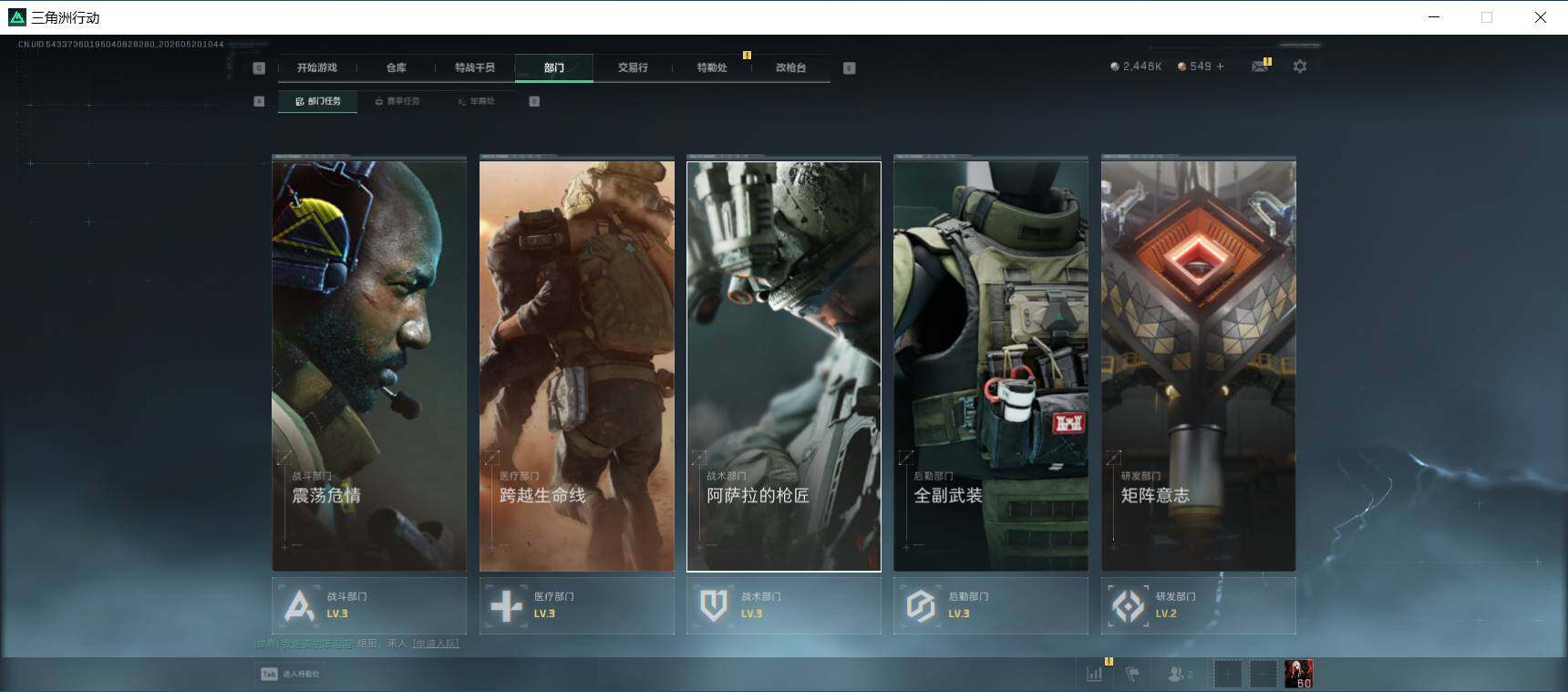Click the 医疗部门 LV.3 button

pyautogui.click(x=577, y=605)
